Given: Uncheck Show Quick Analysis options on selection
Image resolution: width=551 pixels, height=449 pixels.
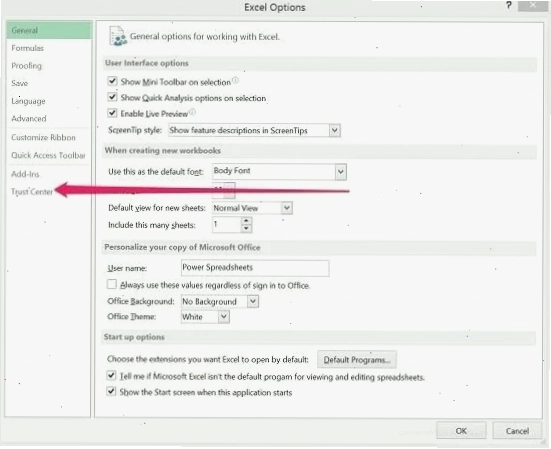Looking at the screenshot, I should pos(112,97).
